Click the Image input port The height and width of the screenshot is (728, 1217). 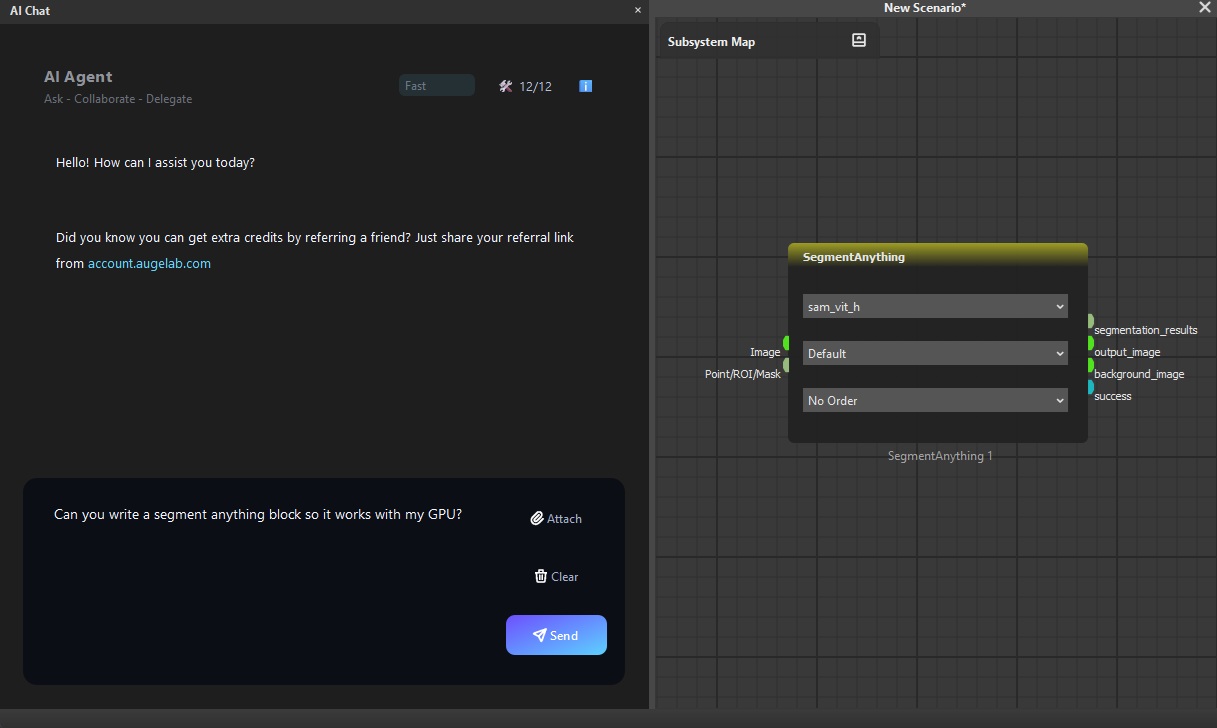tap(786, 343)
